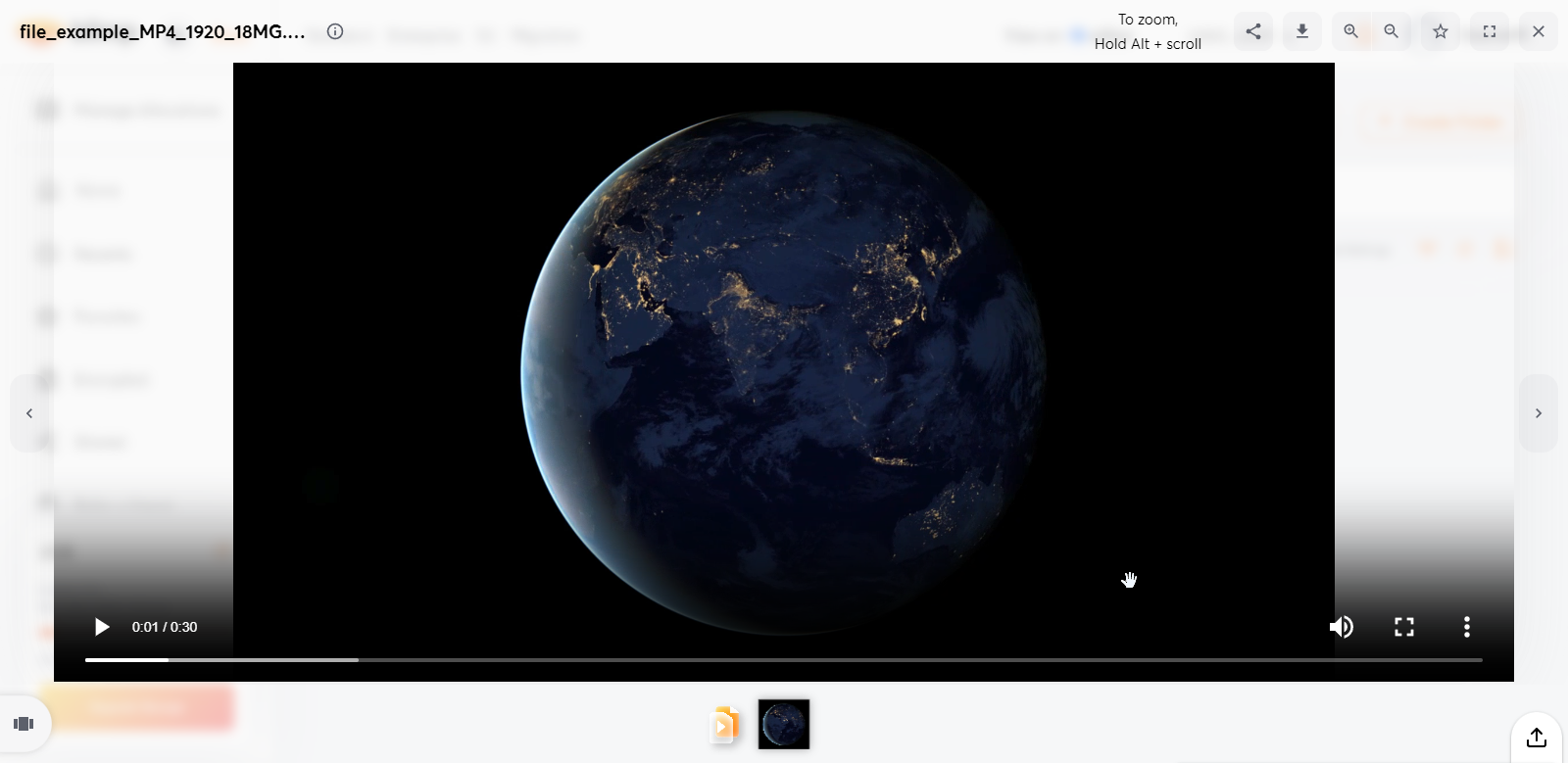Download the video file

click(x=1302, y=31)
